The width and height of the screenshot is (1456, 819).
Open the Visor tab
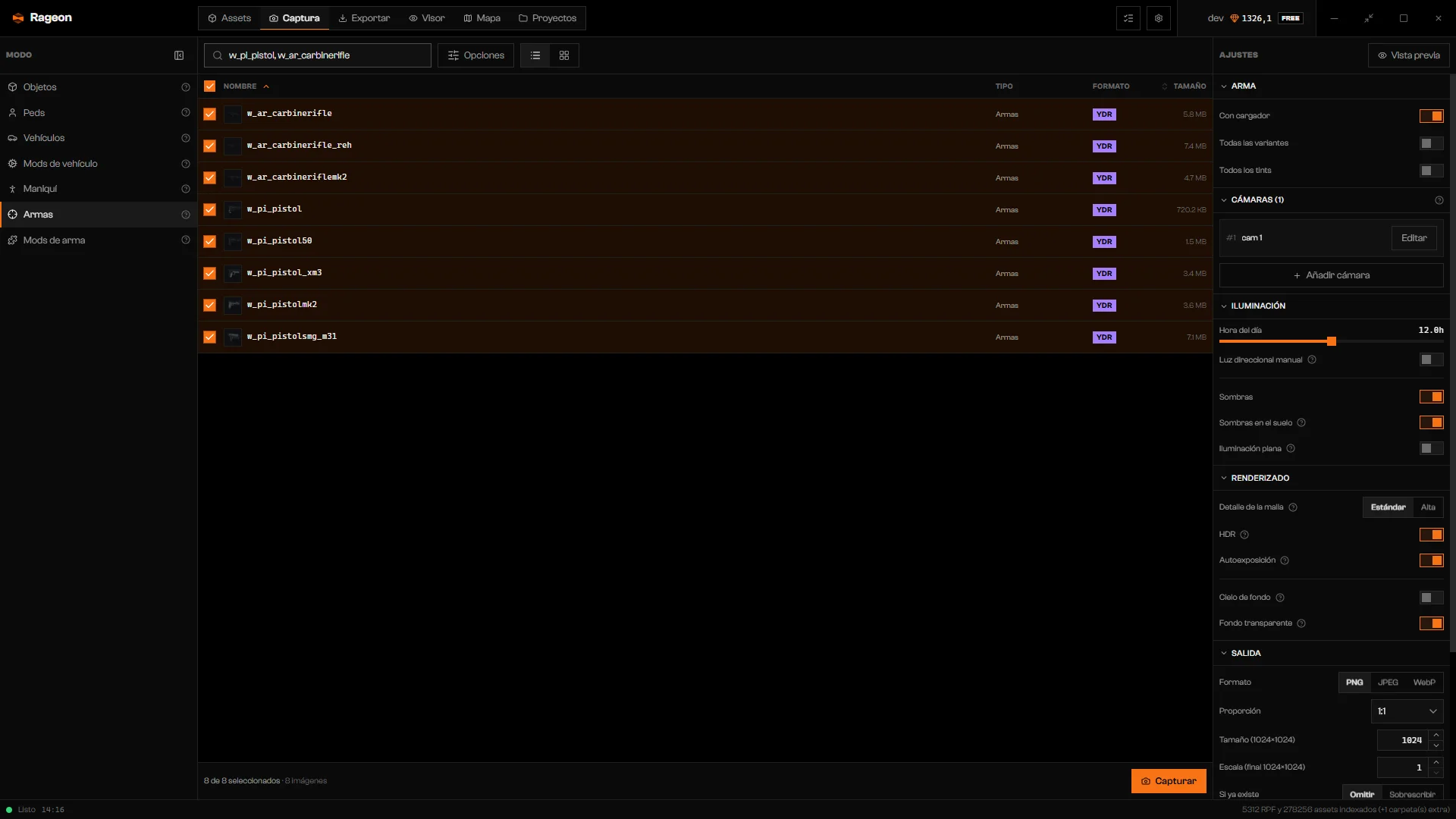427,18
